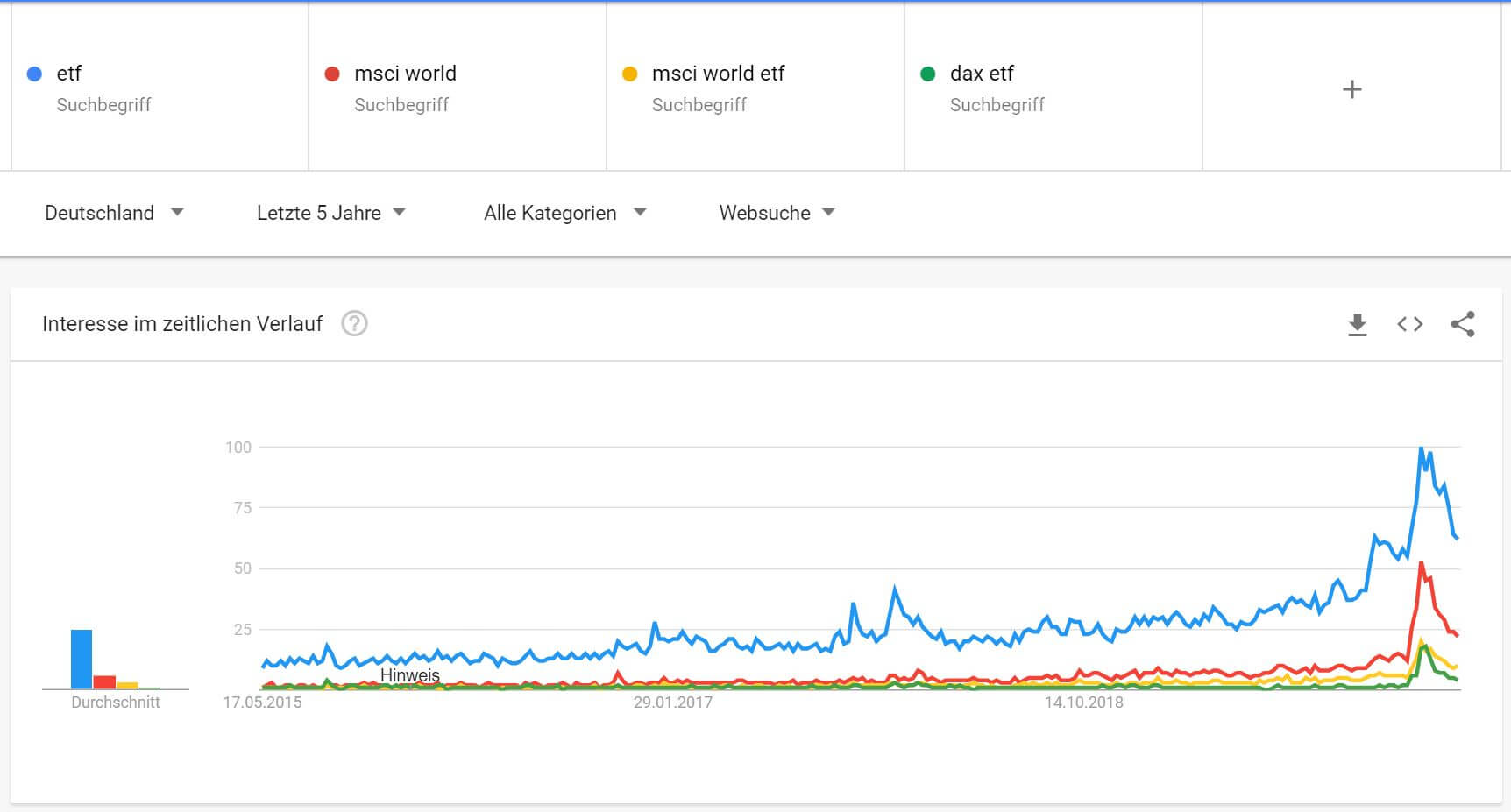Edit the msci world search term
The image size is (1511, 812).
pyautogui.click(x=458, y=88)
